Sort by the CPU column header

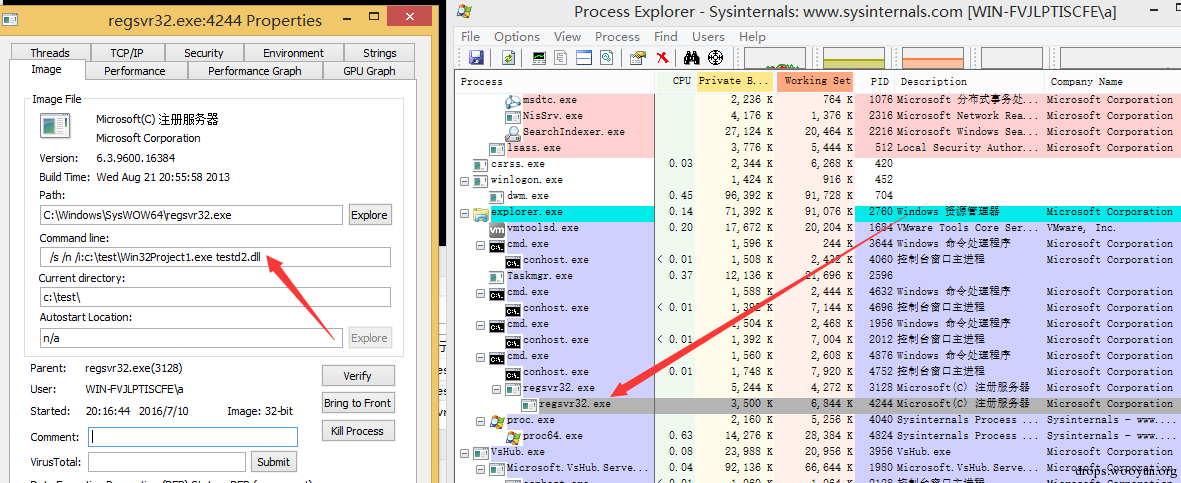pyautogui.click(x=676, y=81)
